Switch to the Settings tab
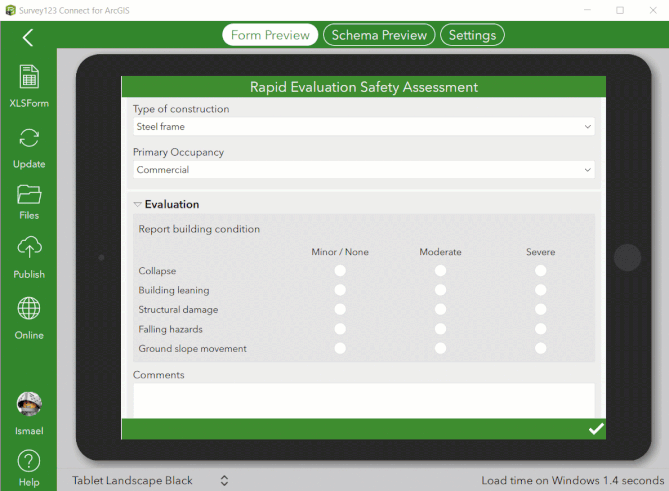Image resolution: width=669 pixels, height=491 pixels. tap(472, 35)
